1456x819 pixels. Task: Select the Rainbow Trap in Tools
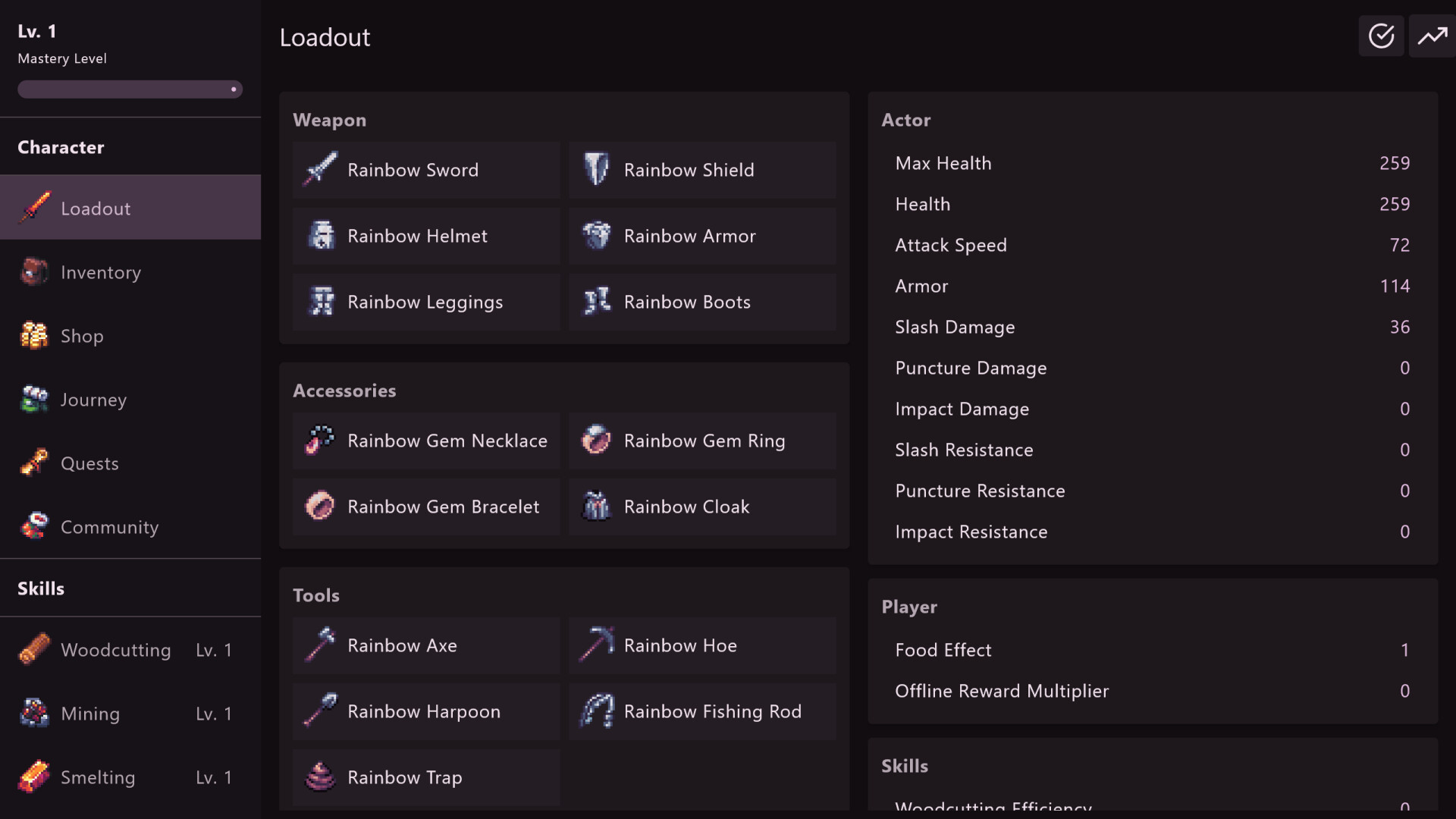[x=425, y=777]
